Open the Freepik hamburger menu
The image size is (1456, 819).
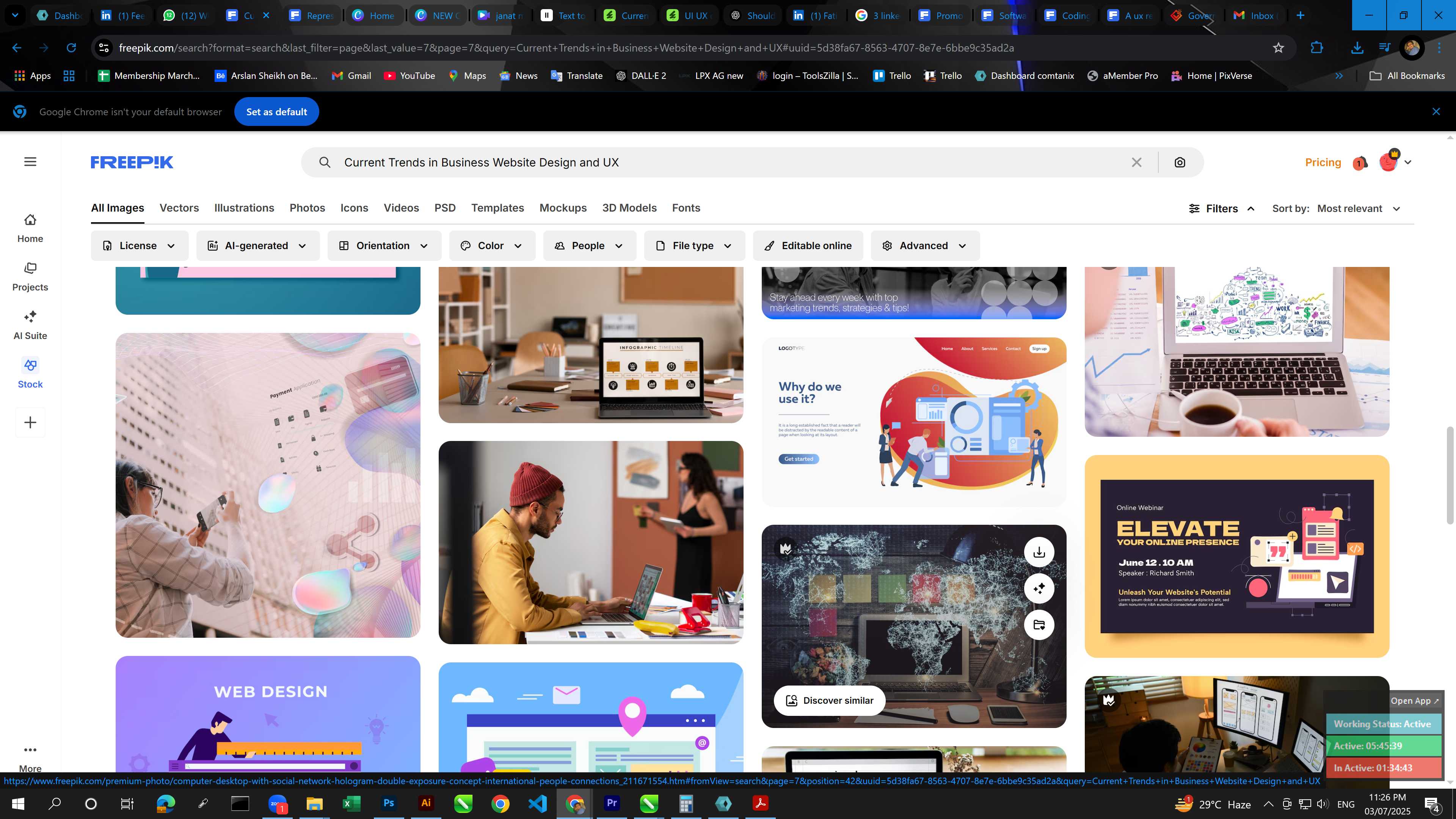pyautogui.click(x=30, y=162)
